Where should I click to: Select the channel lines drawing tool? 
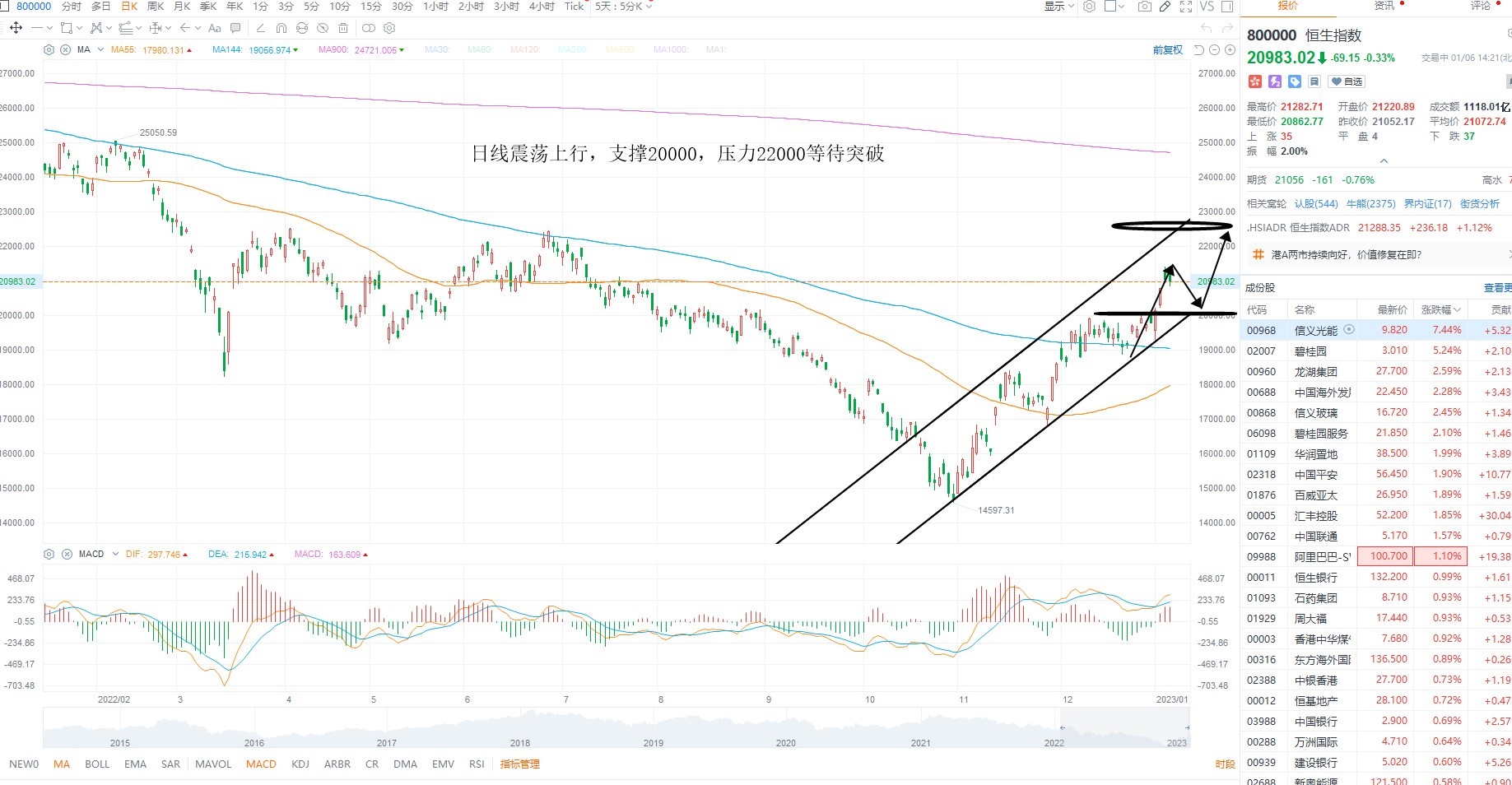(x=125, y=28)
